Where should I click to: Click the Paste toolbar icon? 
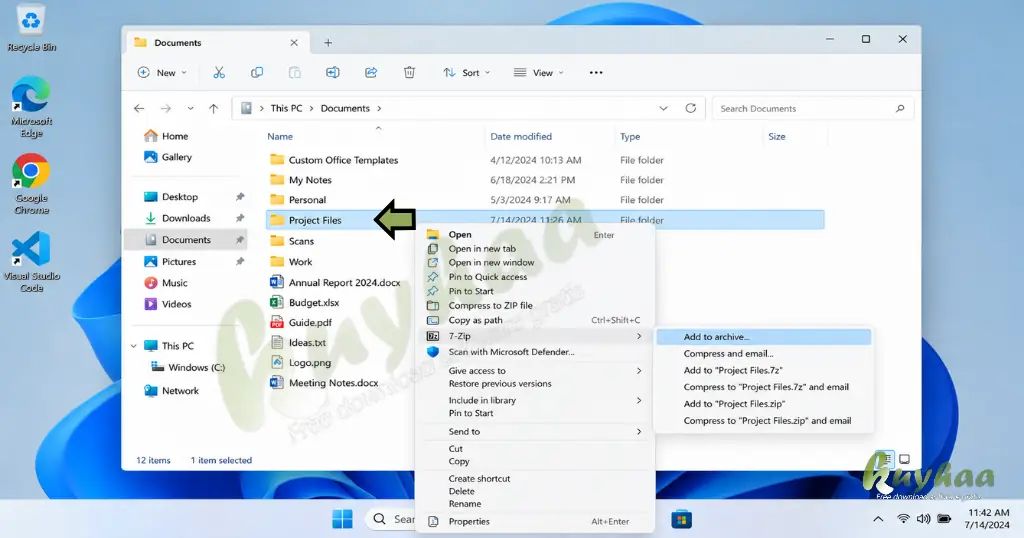coord(295,72)
